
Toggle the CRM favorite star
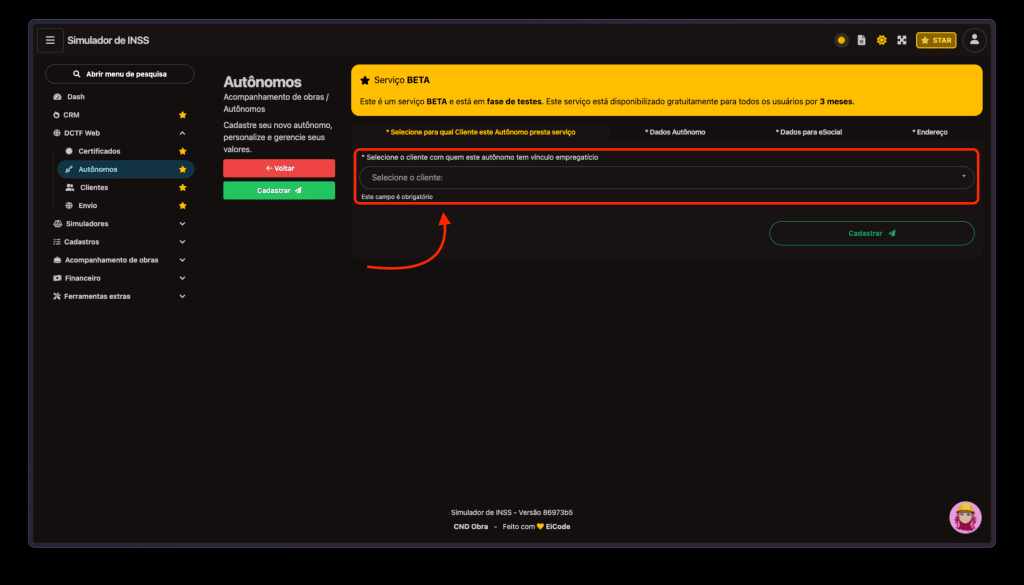[183, 115]
